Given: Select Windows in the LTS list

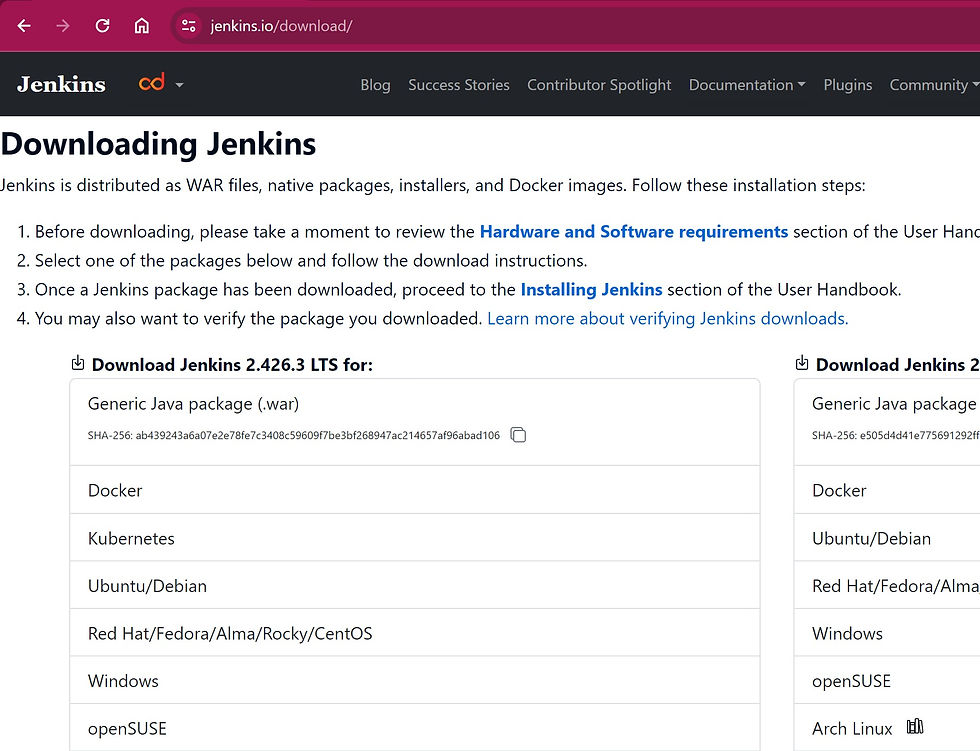Looking at the screenshot, I should pos(415,680).
